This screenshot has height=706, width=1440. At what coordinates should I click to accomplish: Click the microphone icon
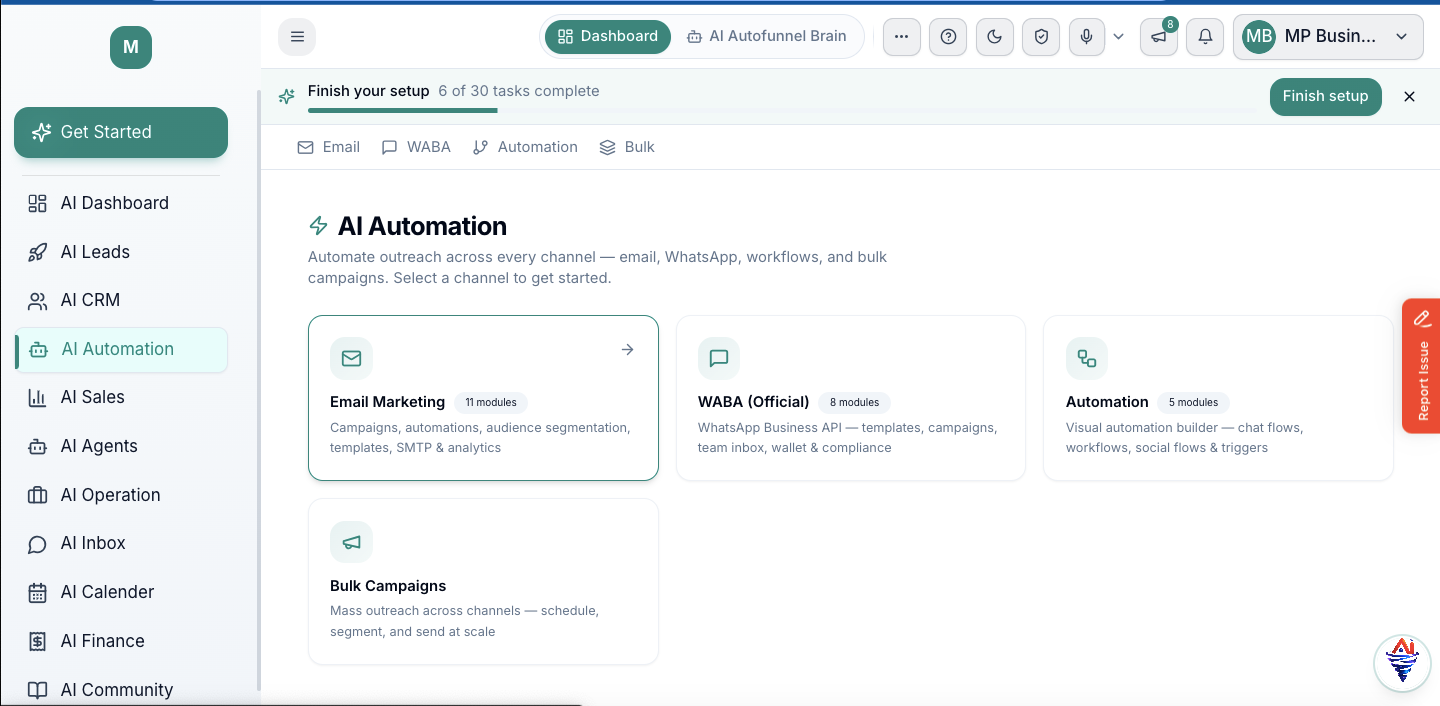coord(1086,37)
